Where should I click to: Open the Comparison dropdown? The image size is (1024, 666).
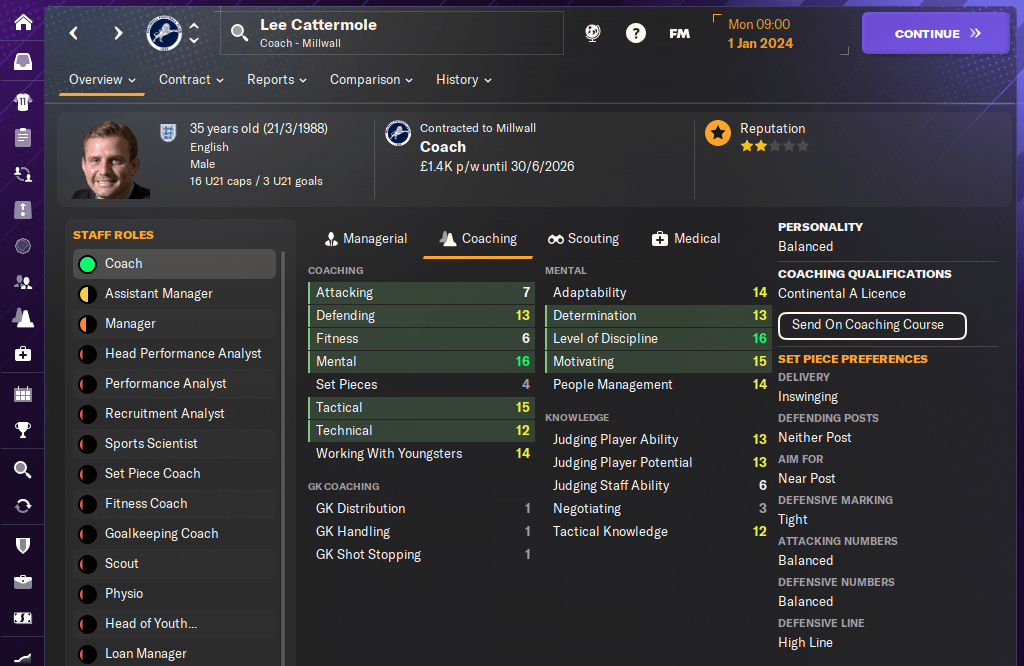[x=371, y=80]
